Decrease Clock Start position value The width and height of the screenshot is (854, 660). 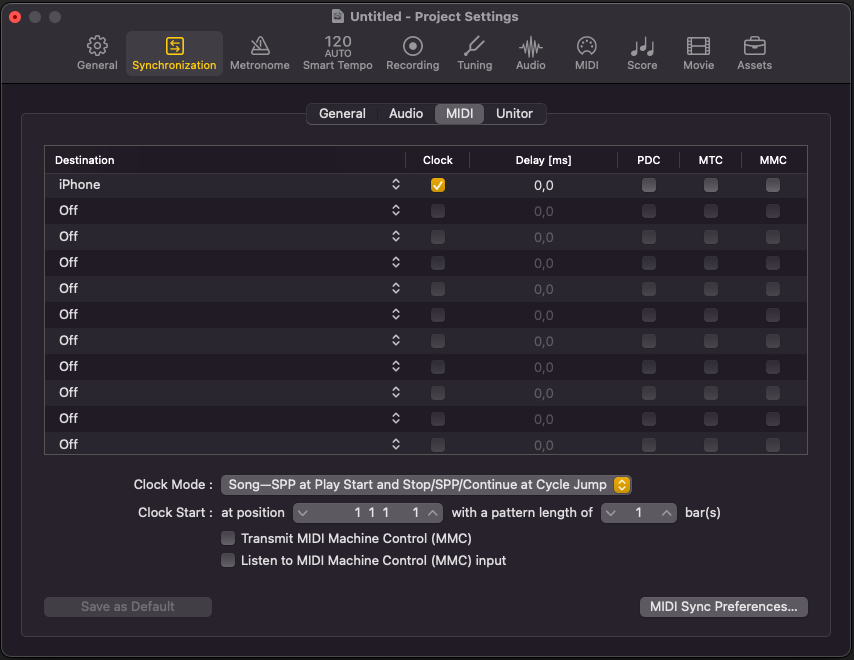[x=303, y=513]
